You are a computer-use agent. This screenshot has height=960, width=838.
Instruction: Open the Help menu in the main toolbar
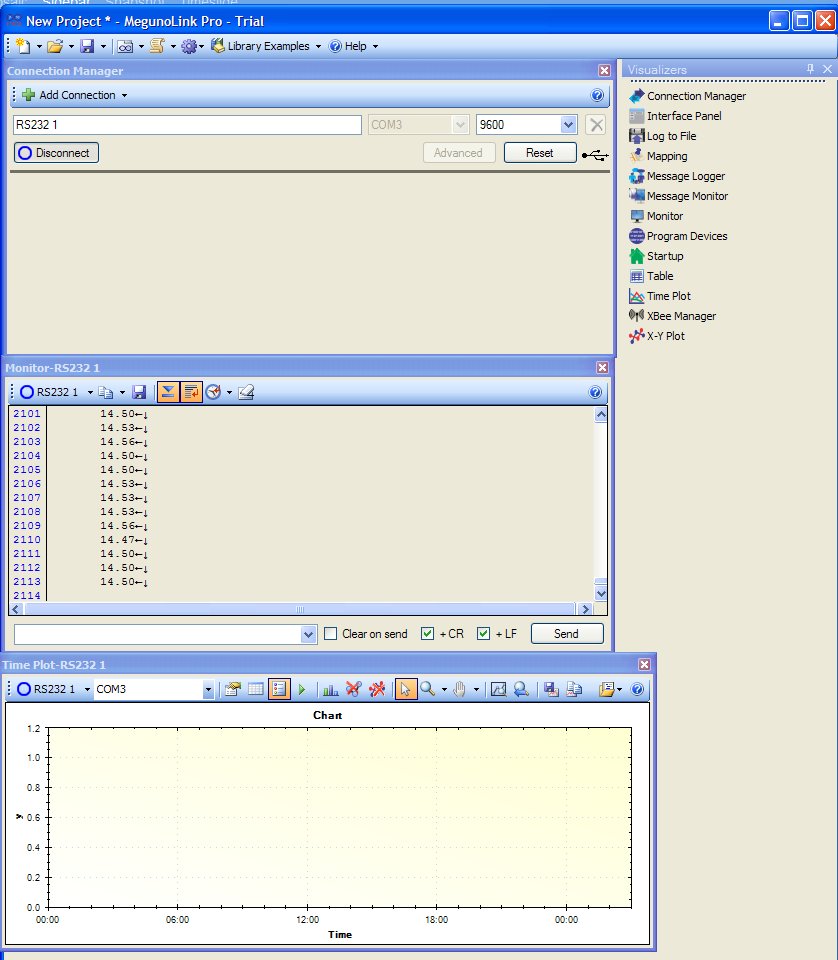[353, 46]
